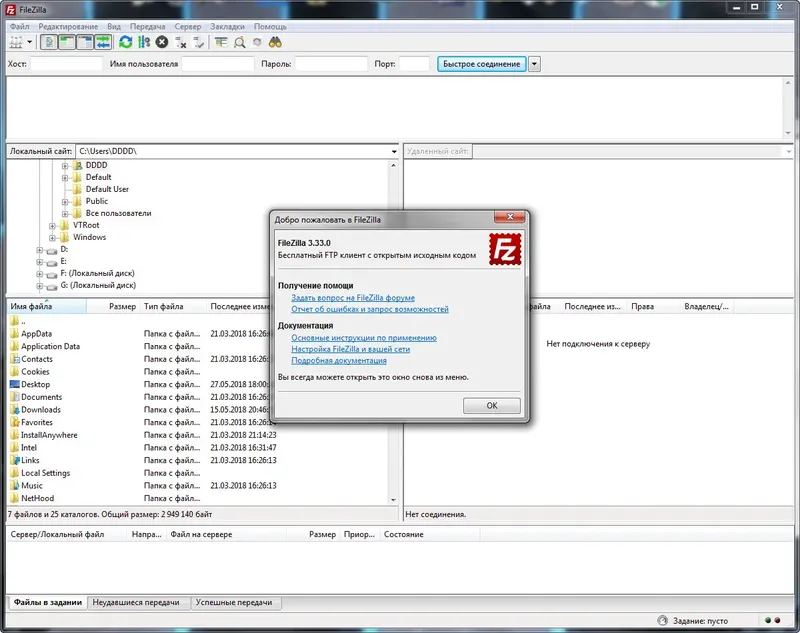Screen dimensions: 800x633
Task: Open the Site Manager
Action: [14, 42]
